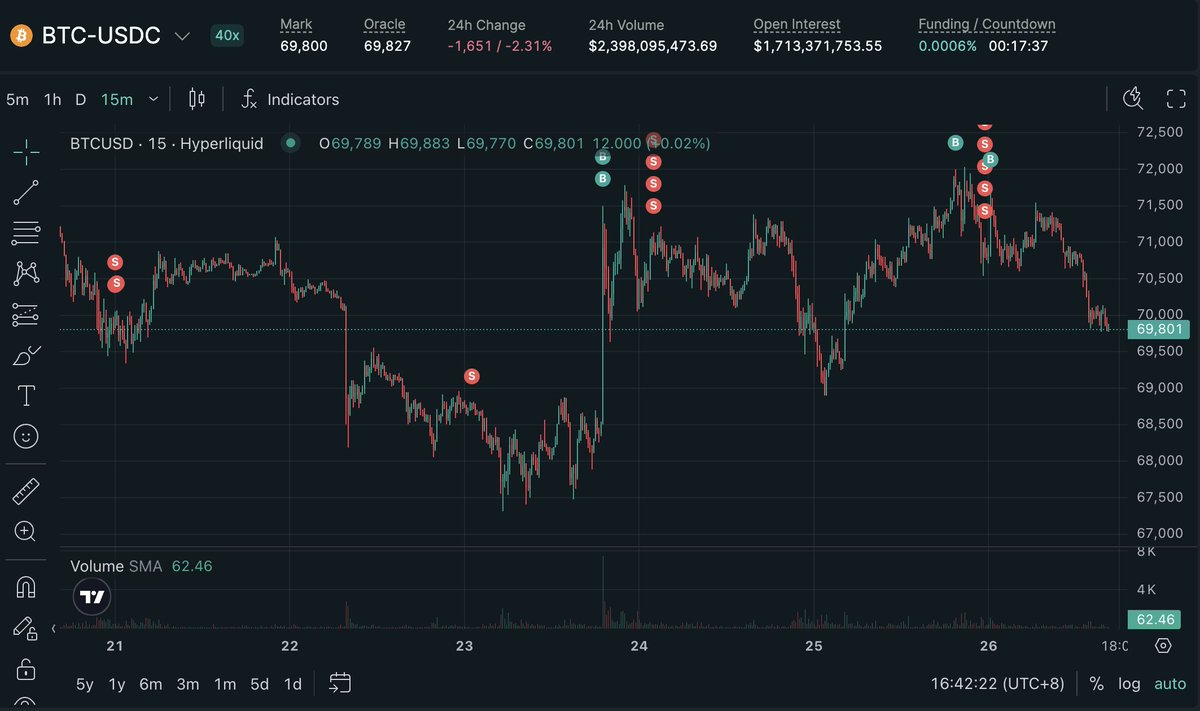The image size is (1200, 711).
Task: Switch theme using the moon icon
Action: pos(1133,99)
